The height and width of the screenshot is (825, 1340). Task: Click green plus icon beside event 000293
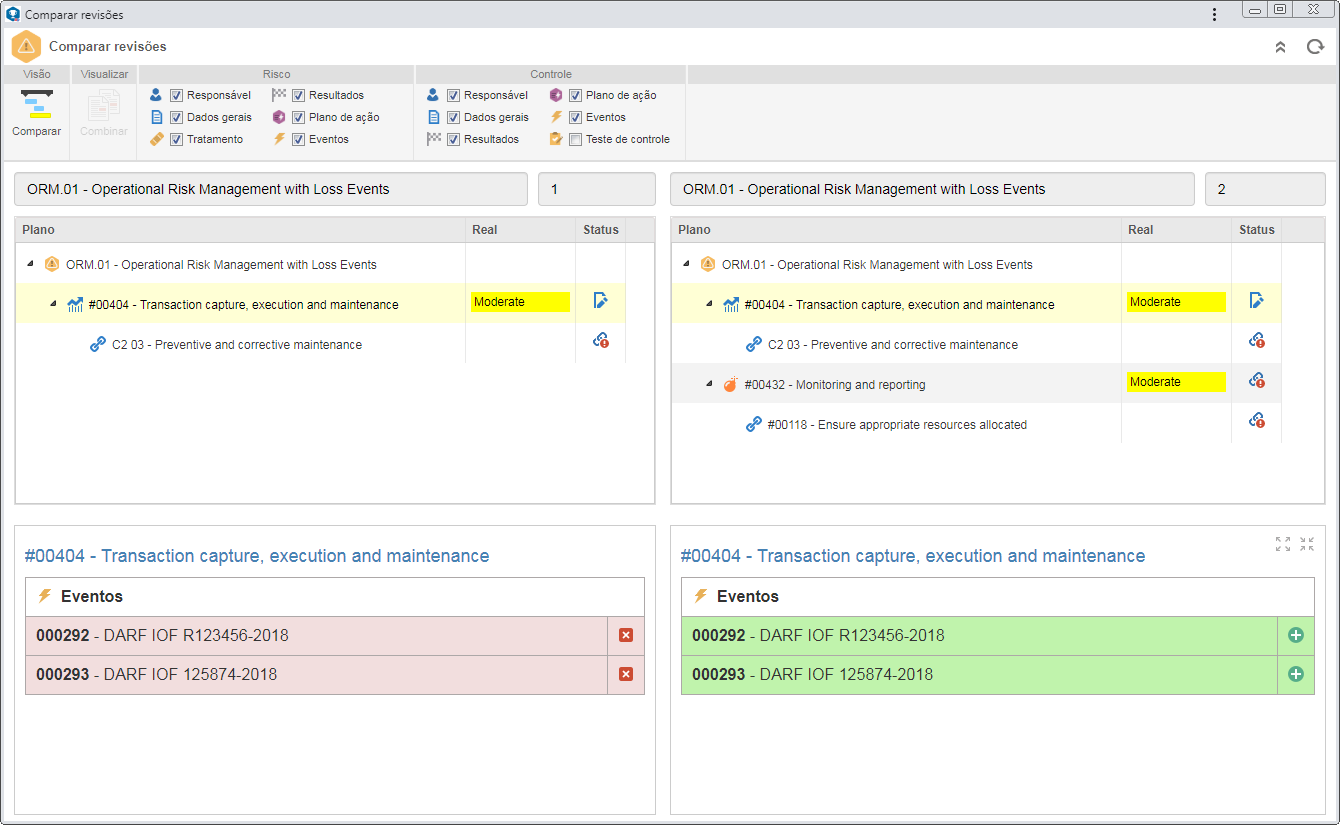click(x=1296, y=674)
